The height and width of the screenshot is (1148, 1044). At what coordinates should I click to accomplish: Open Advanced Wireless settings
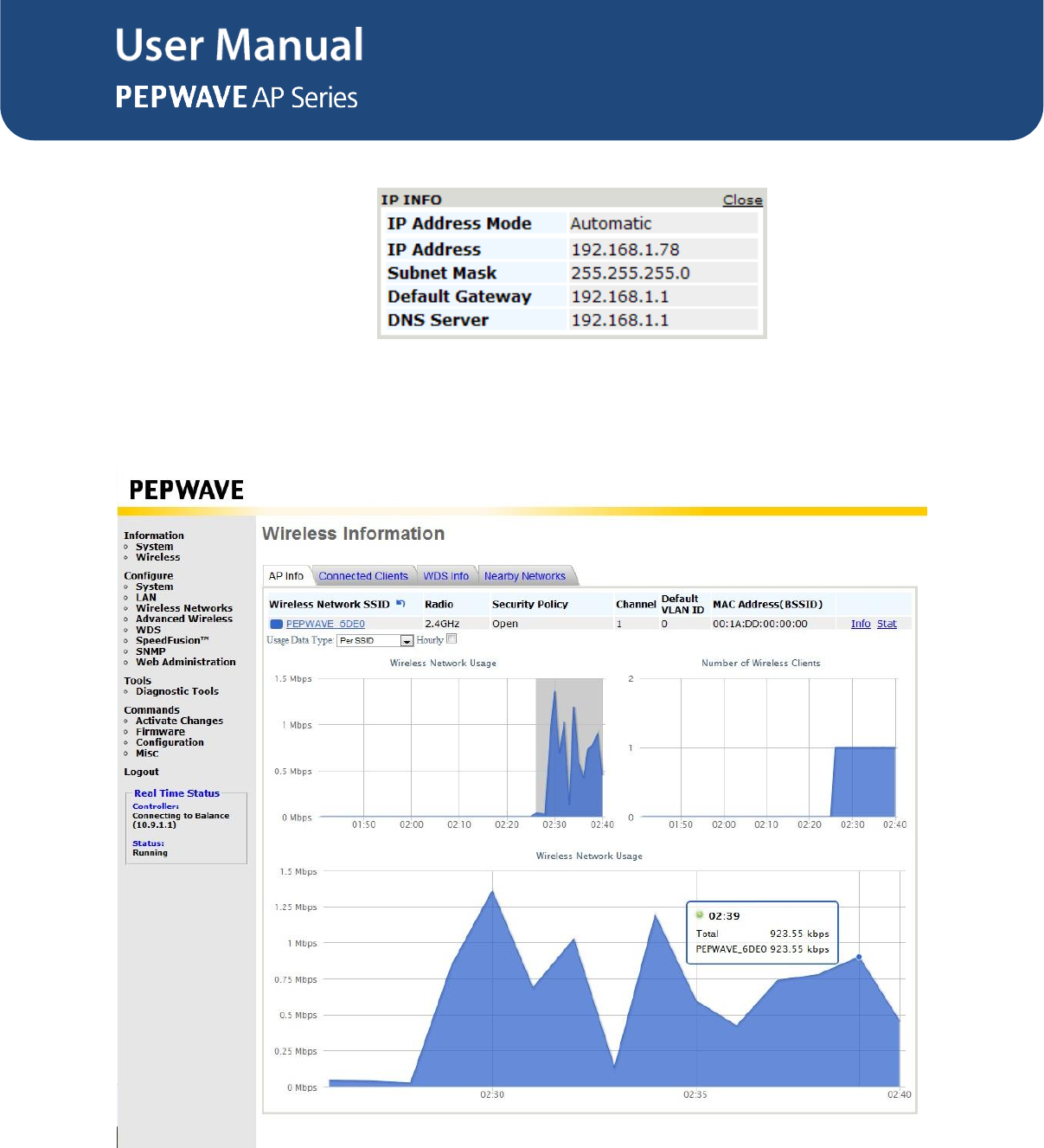(x=184, y=619)
